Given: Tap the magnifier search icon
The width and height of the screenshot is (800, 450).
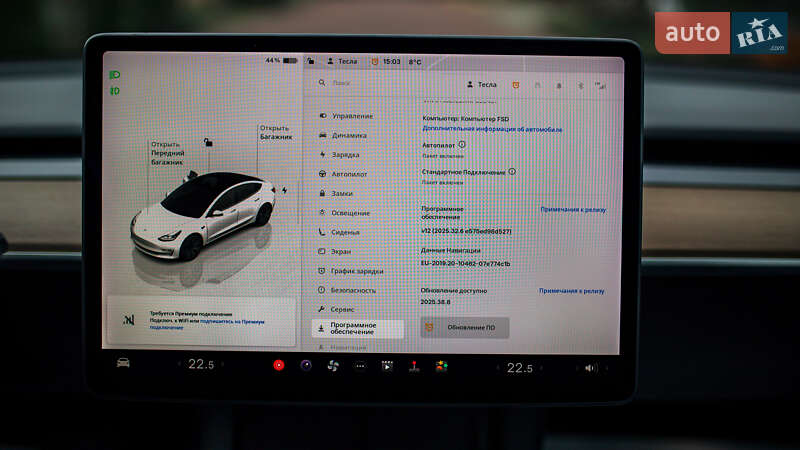Looking at the screenshot, I should pos(322,82).
